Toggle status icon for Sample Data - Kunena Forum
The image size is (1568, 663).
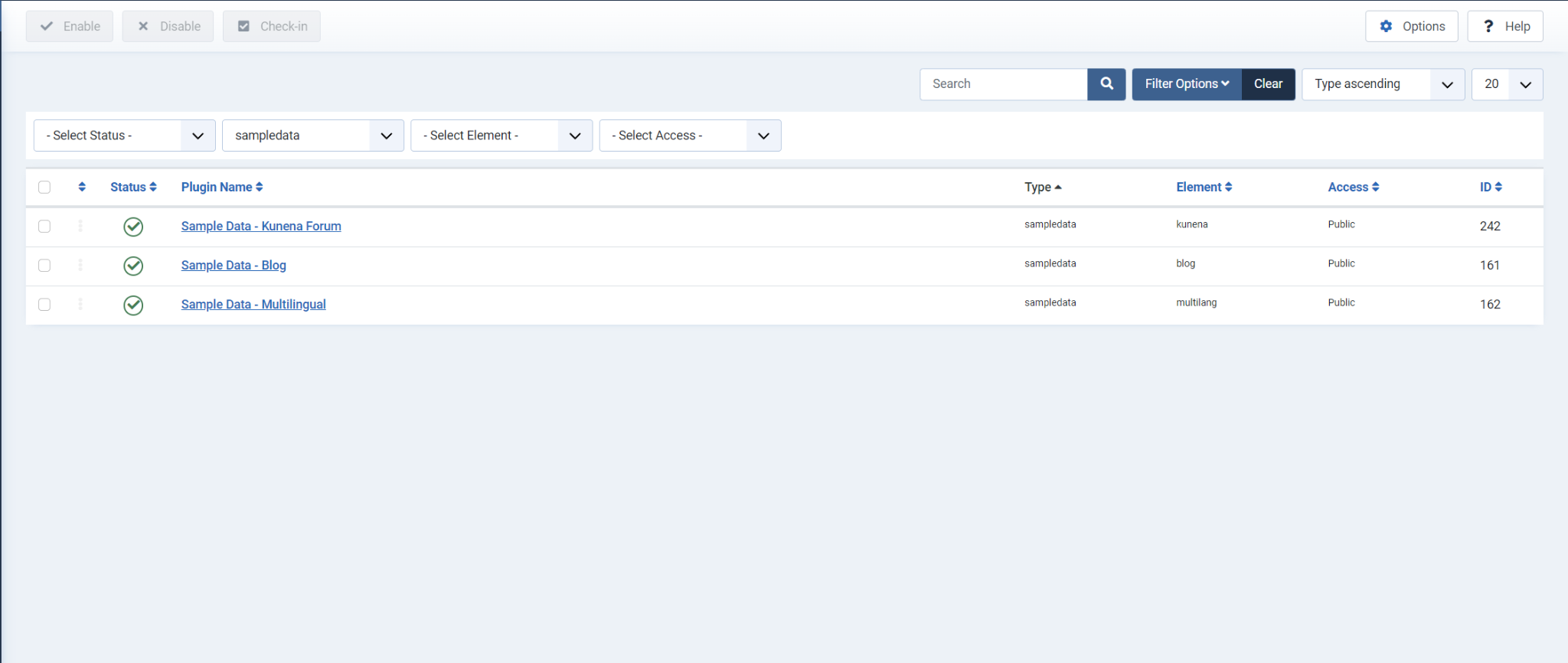pyautogui.click(x=133, y=227)
